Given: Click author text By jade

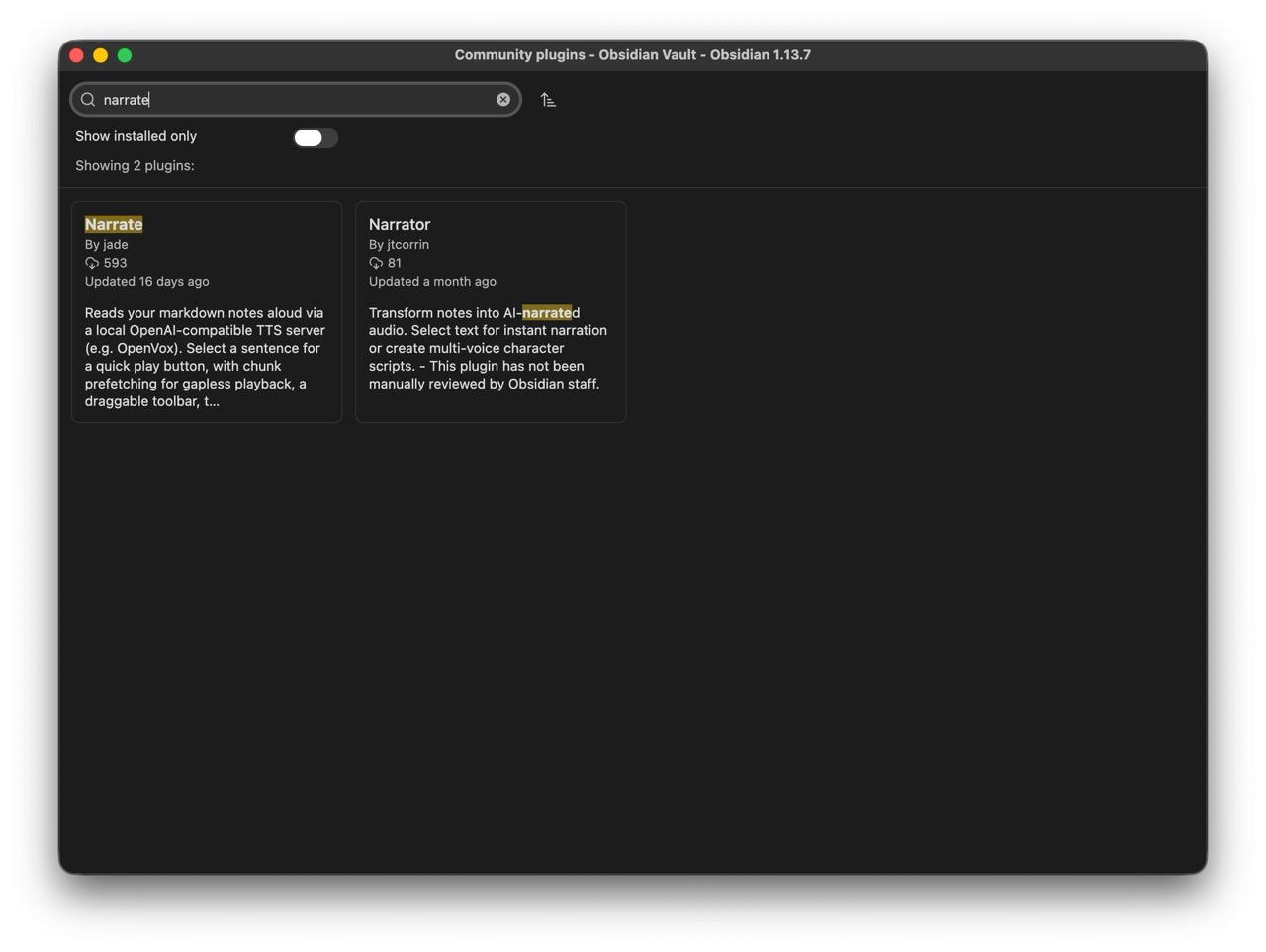Looking at the screenshot, I should pyautogui.click(x=106, y=245).
